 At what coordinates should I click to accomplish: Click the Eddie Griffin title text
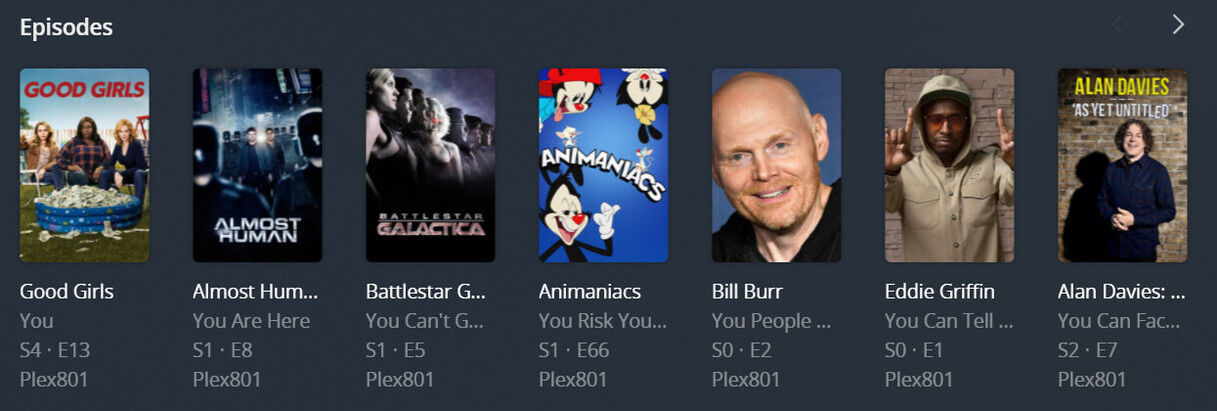tap(935, 292)
